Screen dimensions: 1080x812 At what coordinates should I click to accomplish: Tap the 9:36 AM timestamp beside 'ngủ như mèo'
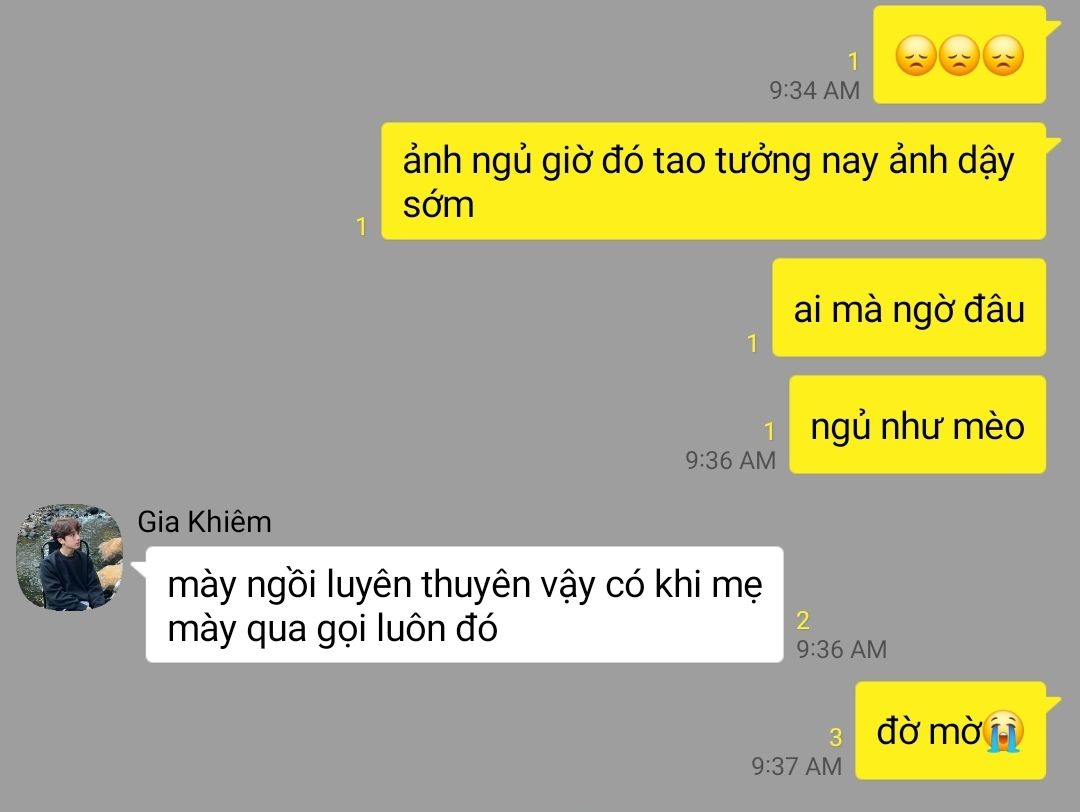coord(731,460)
